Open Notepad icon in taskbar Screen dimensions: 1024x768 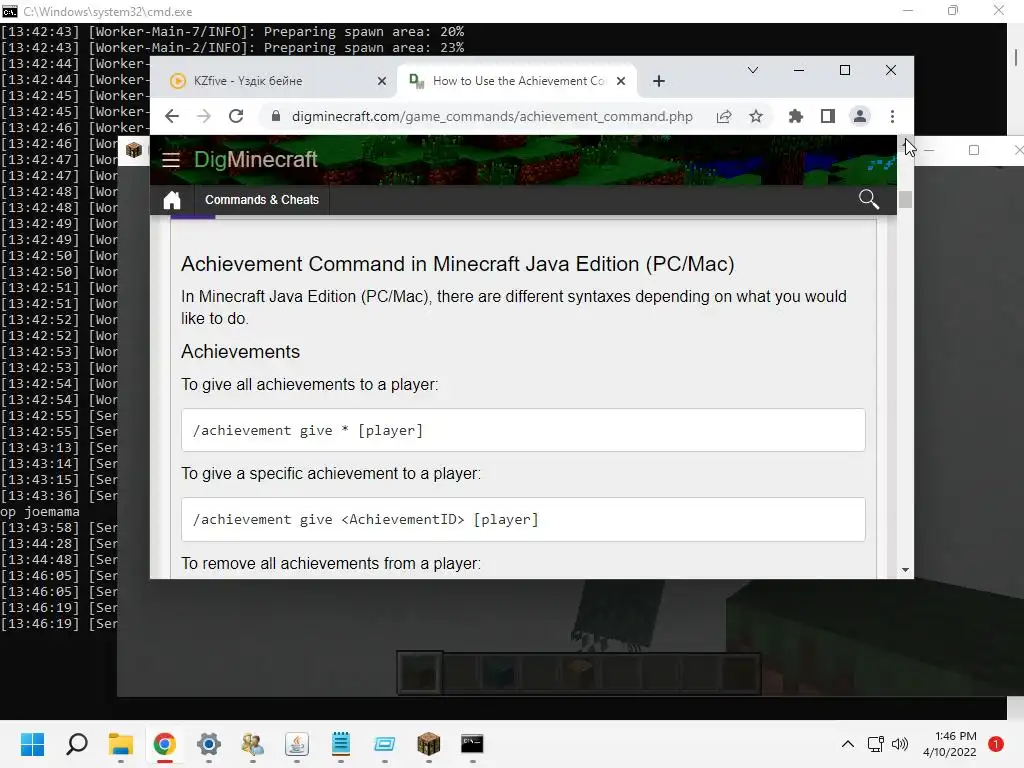(x=341, y=744)
